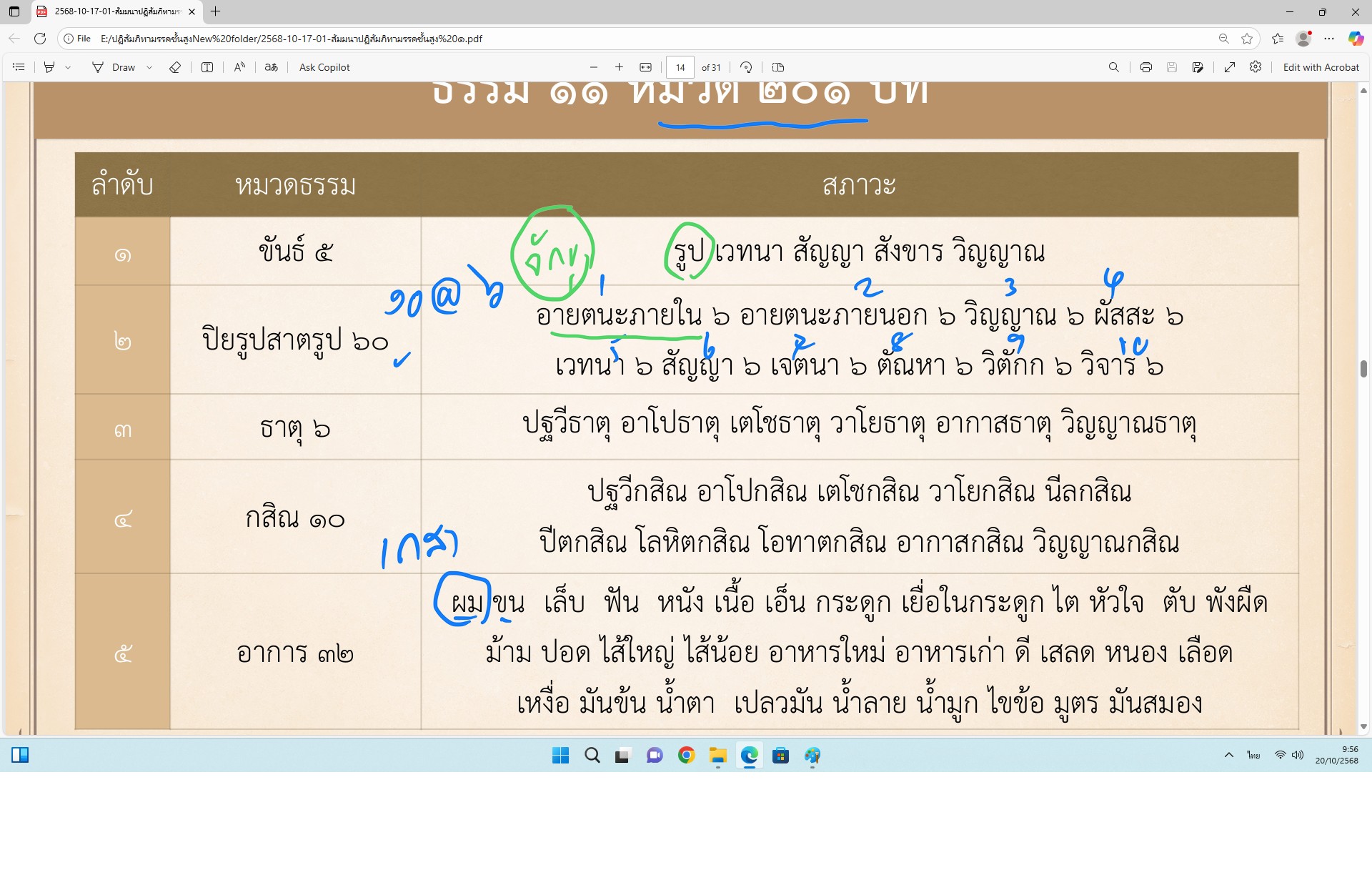This screenshot has height=875, width=1372.
Task: Click Edit with Acrobat
Action: [x=1321, y=67]
